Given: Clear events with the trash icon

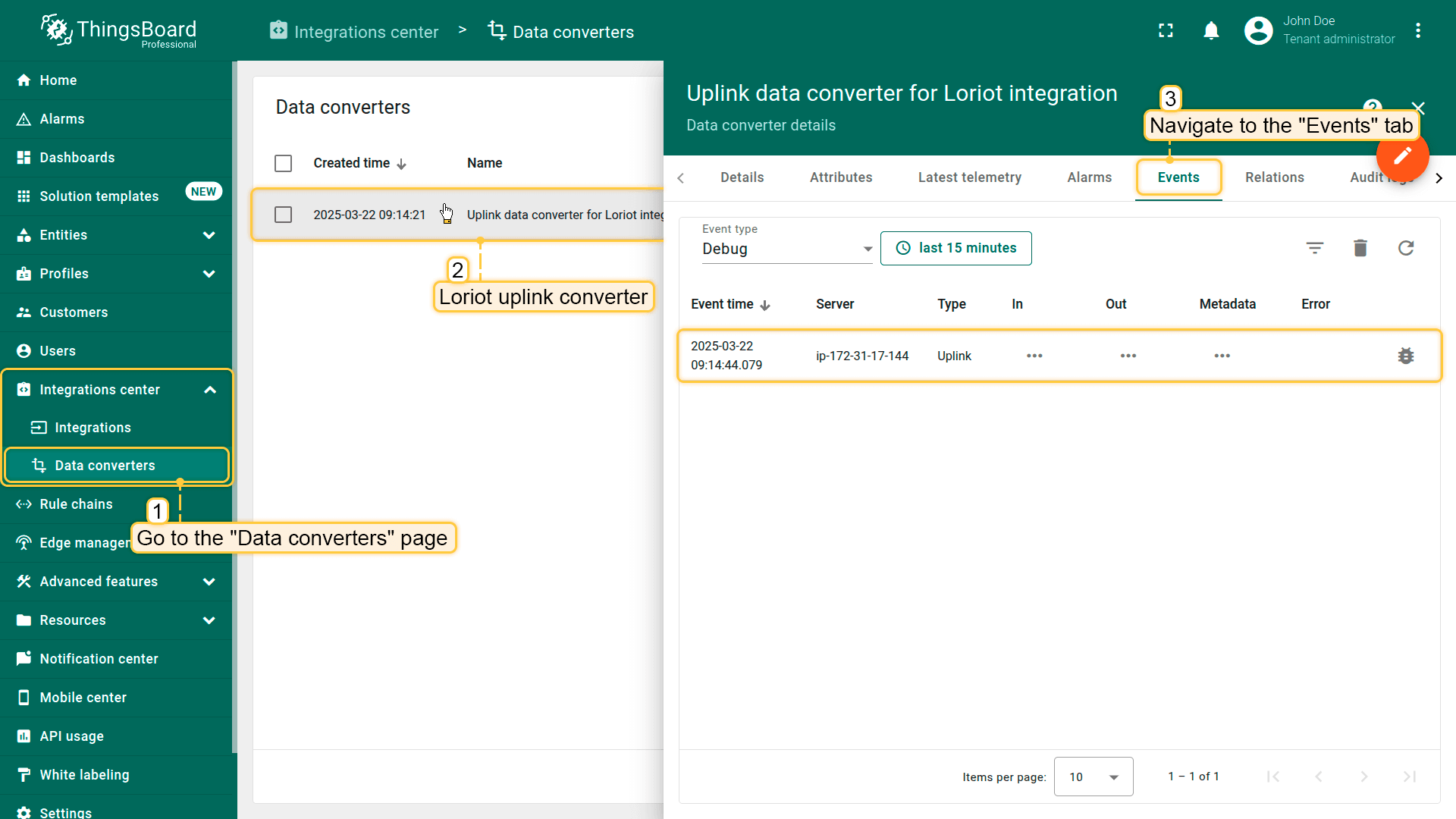Looking at the screenshot, I should point(1360,248).
